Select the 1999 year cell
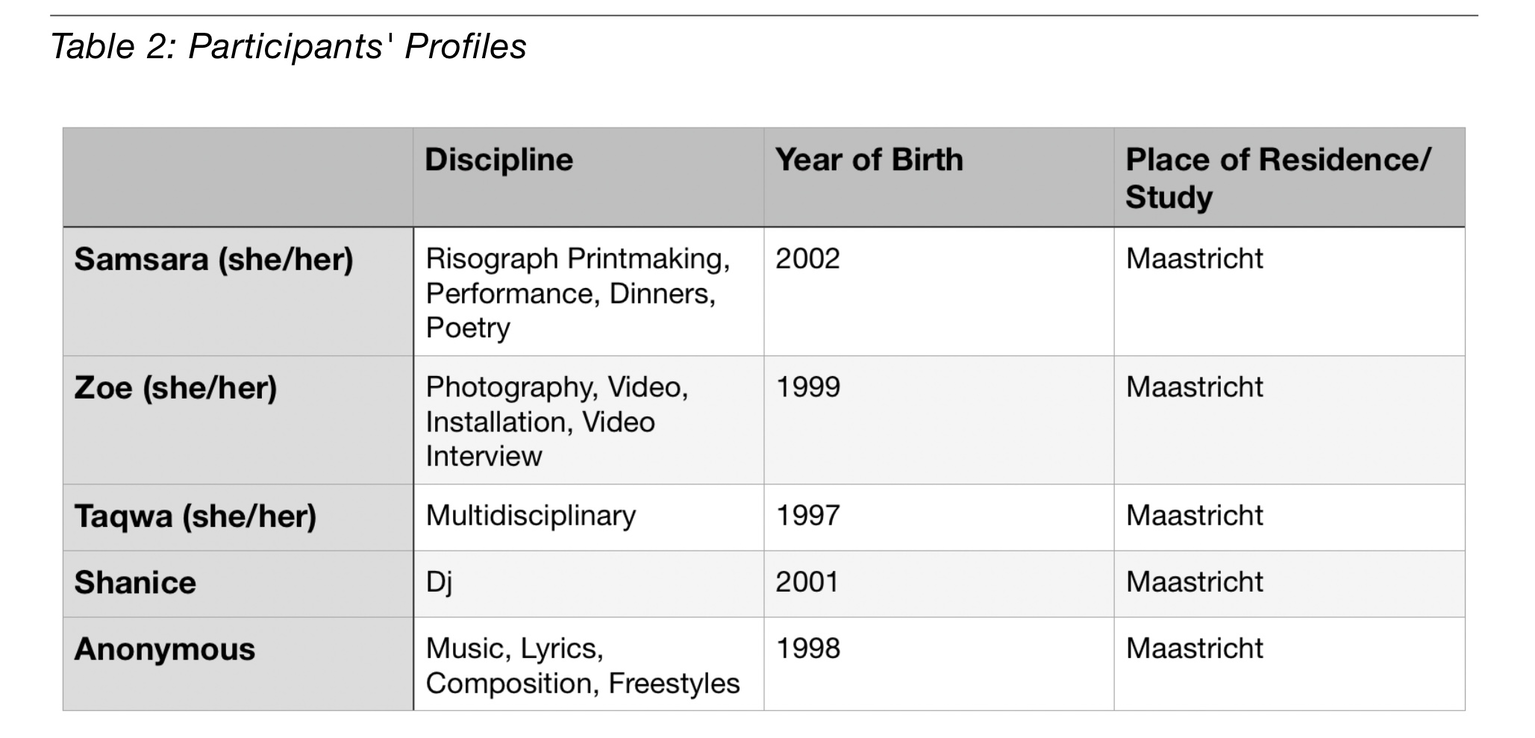1535x738 pixels. (x=808, y=387)
